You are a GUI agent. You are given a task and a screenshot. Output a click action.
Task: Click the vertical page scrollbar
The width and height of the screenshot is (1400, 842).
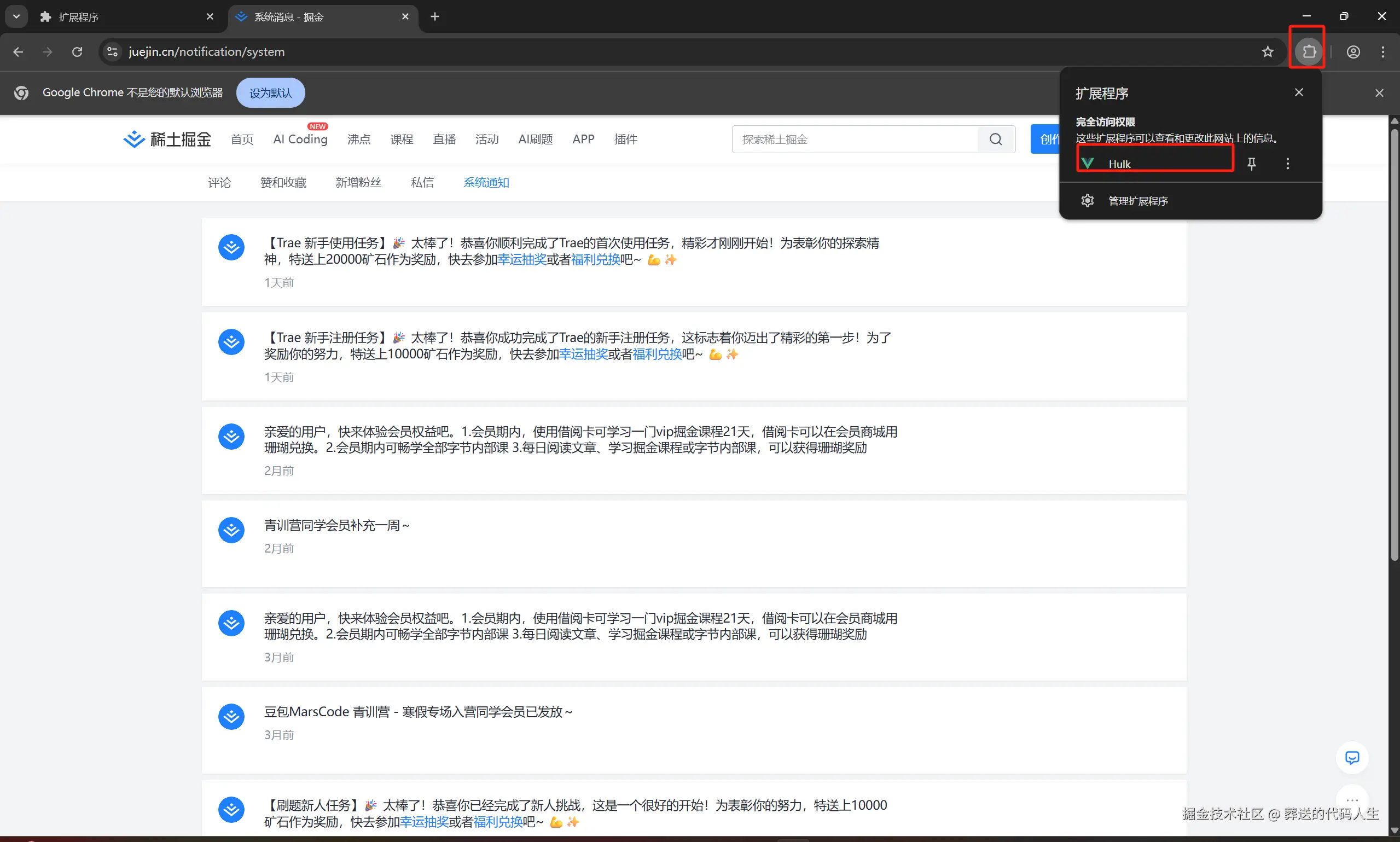coord(1393,340)
